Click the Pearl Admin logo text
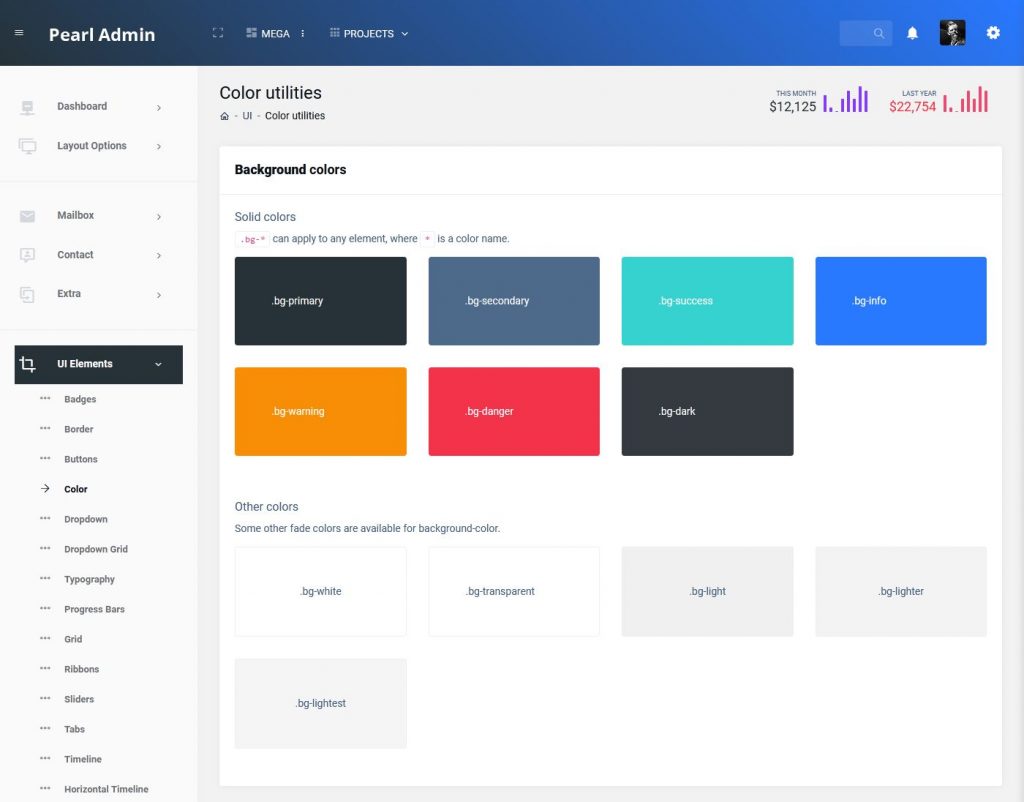 102,35
